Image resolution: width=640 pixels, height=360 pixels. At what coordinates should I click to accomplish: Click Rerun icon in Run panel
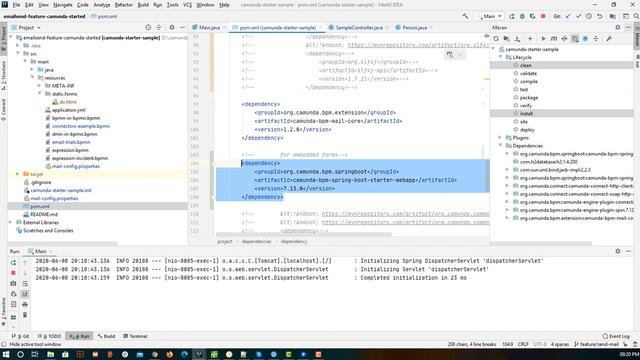(13, 262)
